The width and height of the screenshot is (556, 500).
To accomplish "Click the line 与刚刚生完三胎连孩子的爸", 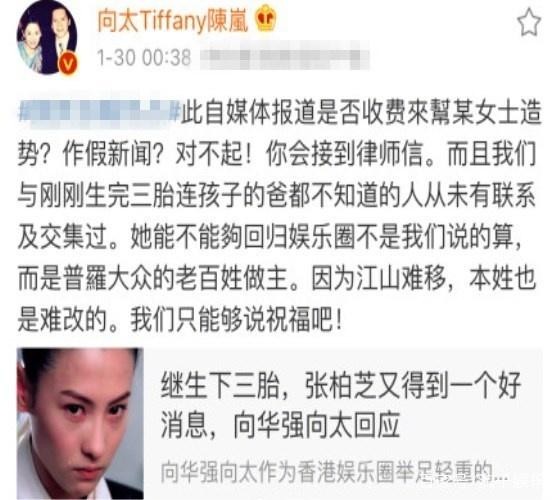I will tap(277, 195).
